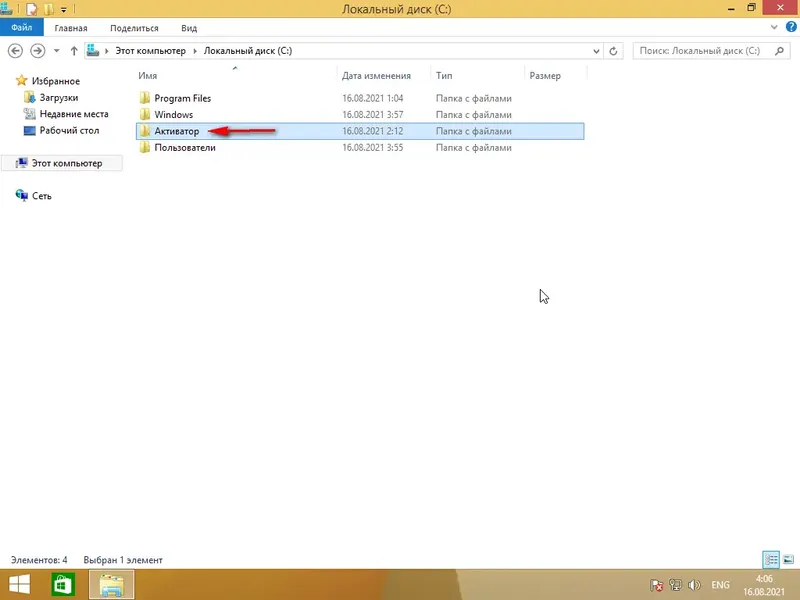Click the Избранное star icon

pos(21,81)
